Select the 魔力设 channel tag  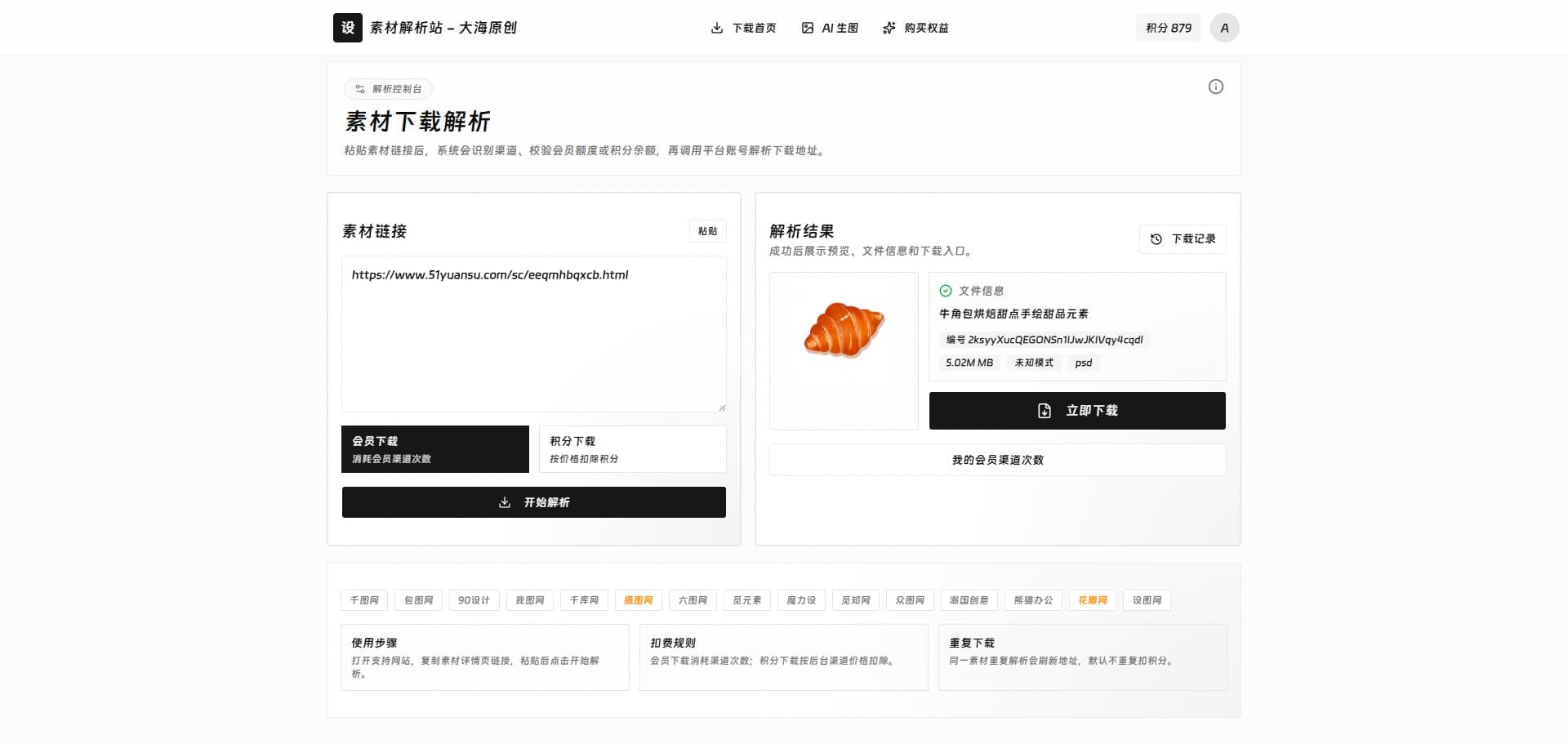pos(801,600)
